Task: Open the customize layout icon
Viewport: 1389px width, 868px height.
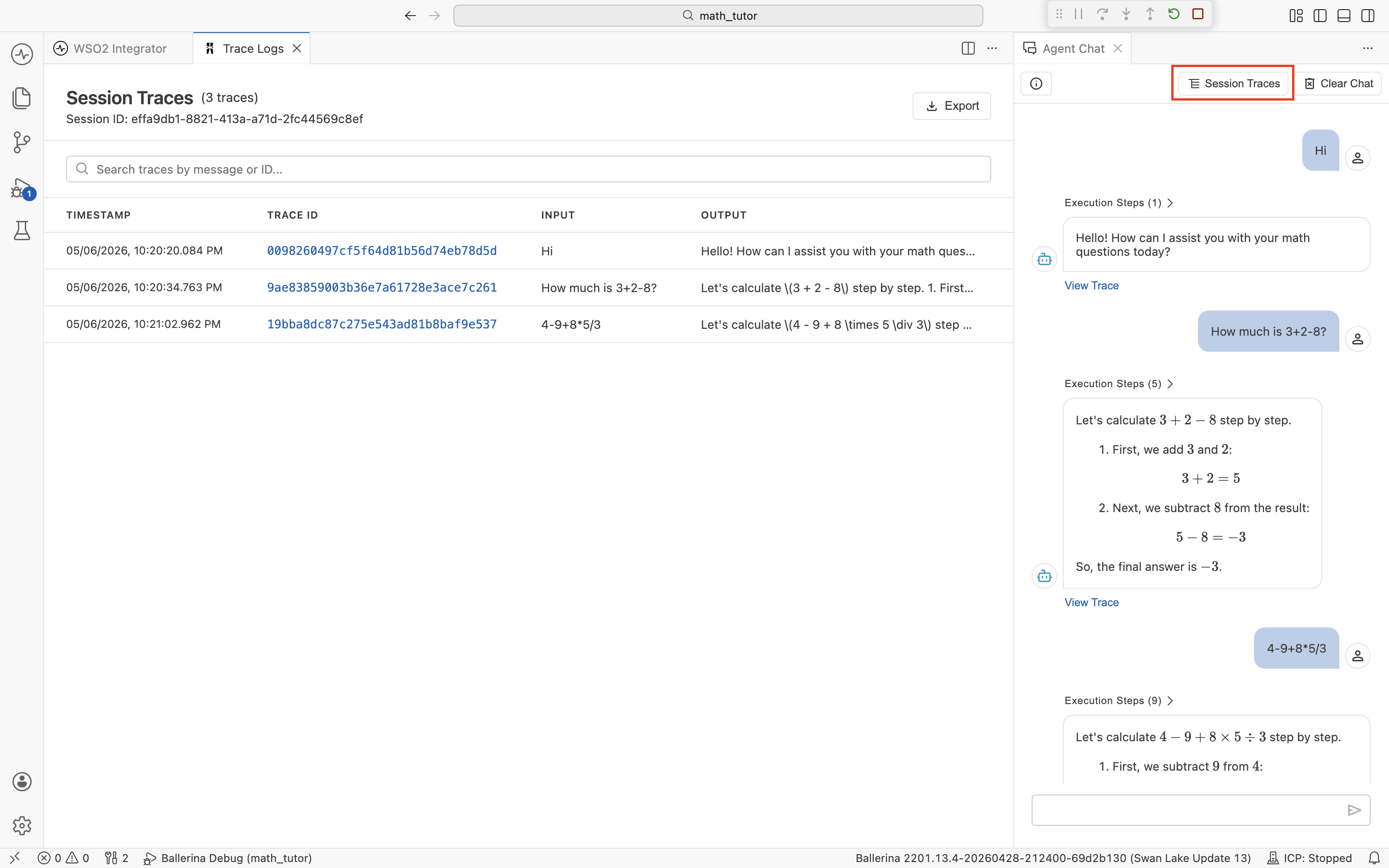Action: click(1296, 16)
